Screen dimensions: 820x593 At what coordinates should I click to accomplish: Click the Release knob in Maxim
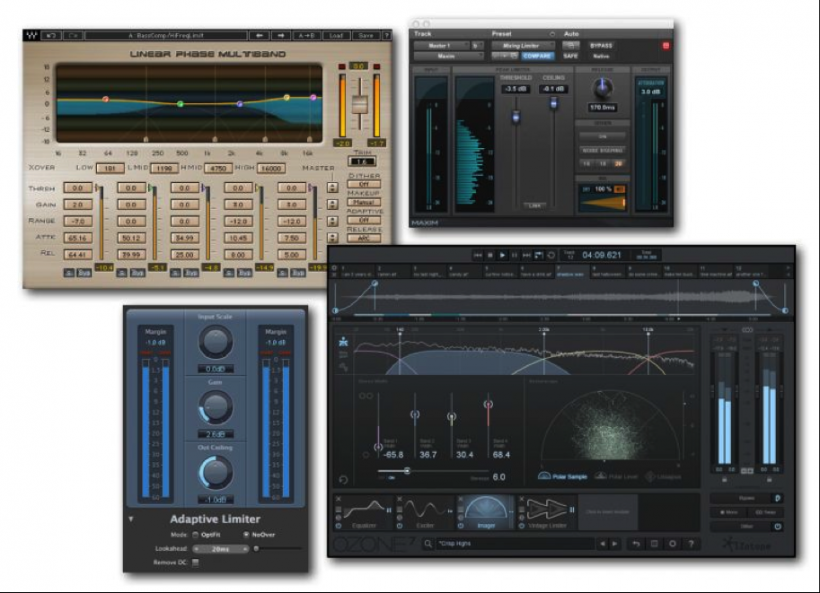click(602, 88)
